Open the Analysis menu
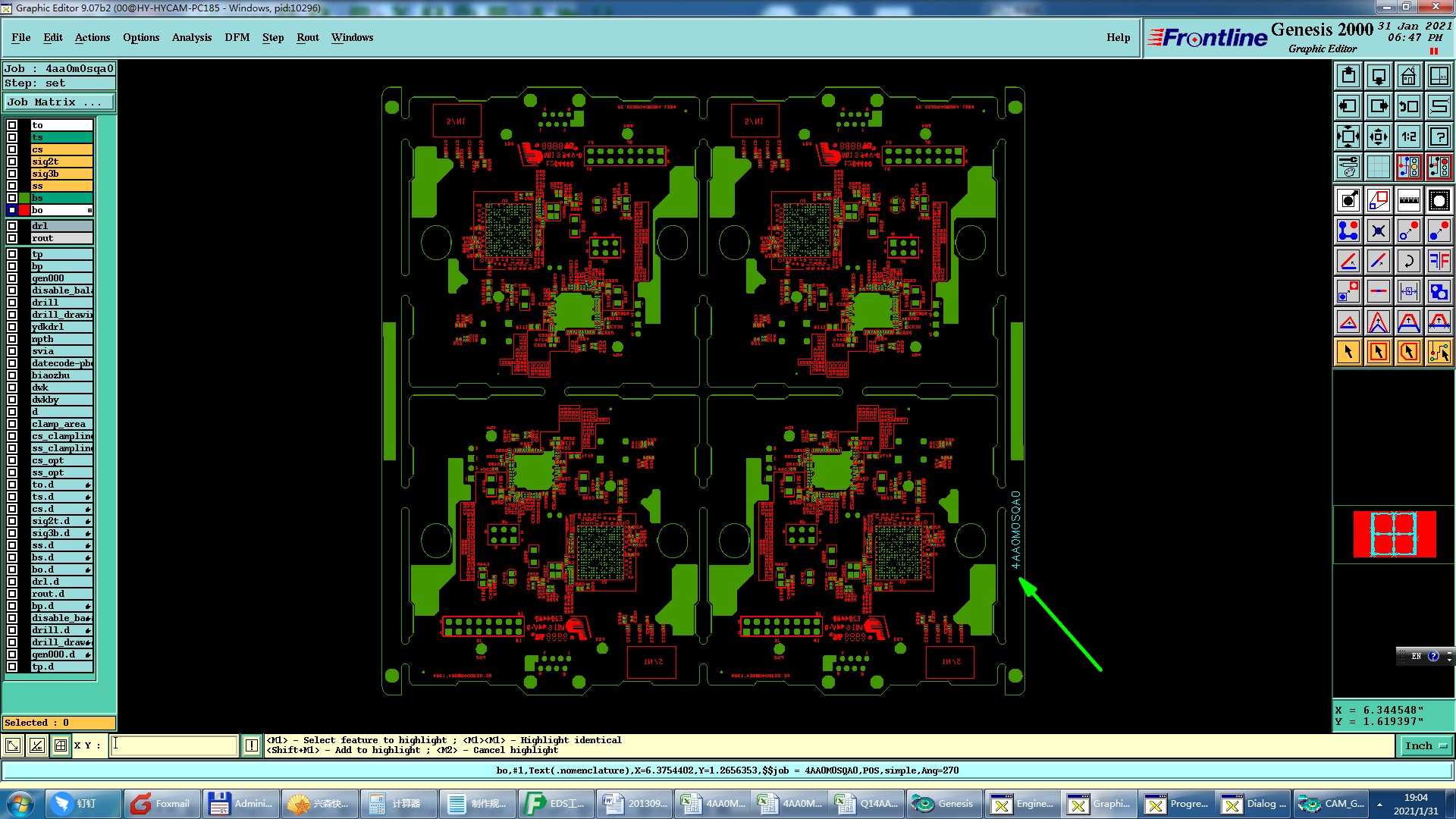Image resolution: width=1456 pixels, height=819 pixels. click(191, 37)
